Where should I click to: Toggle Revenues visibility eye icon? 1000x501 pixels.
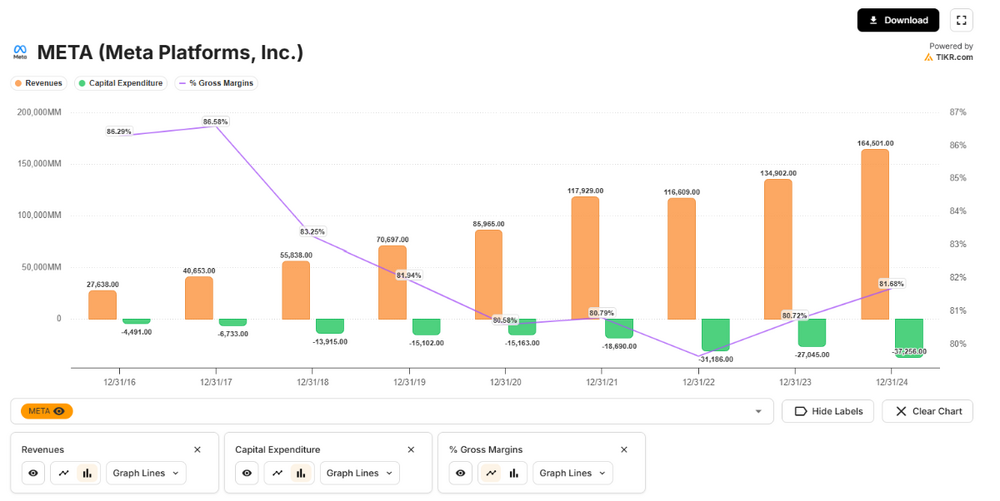point(33,473)
